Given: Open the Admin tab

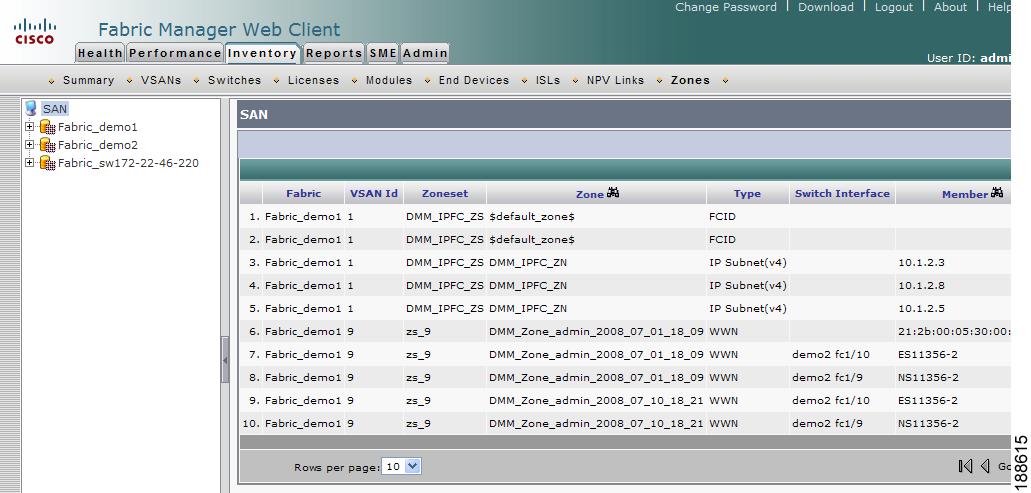Looking at the screenshot, I should pos(425,53).
